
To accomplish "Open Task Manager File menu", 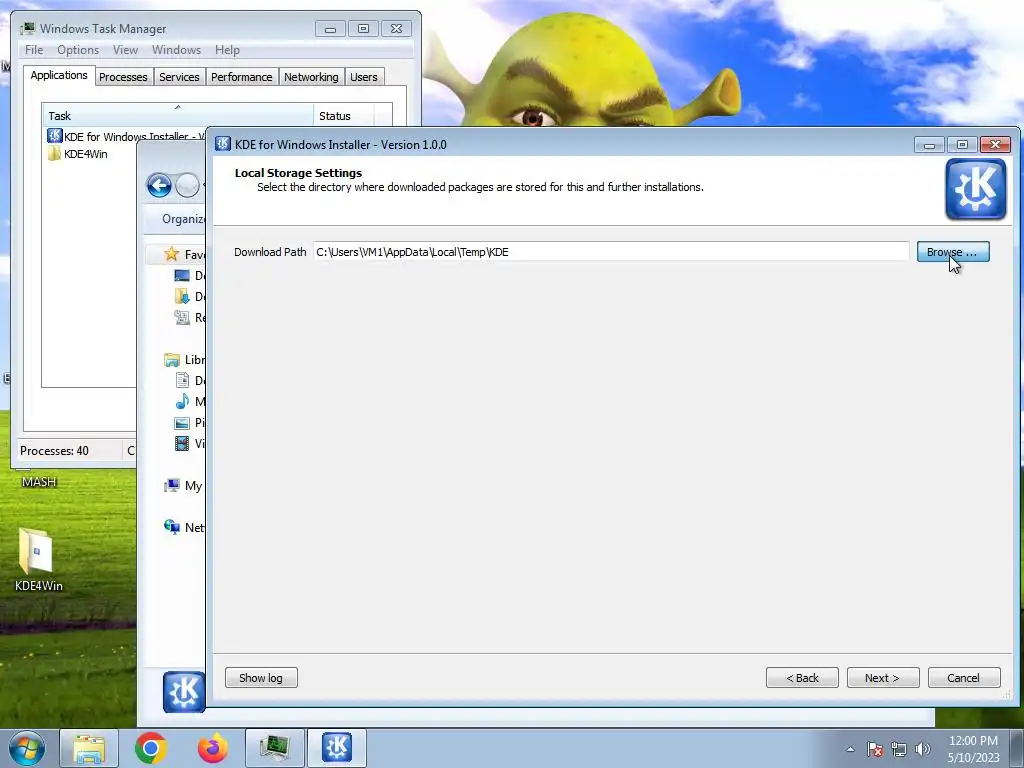I will [34, 50].
